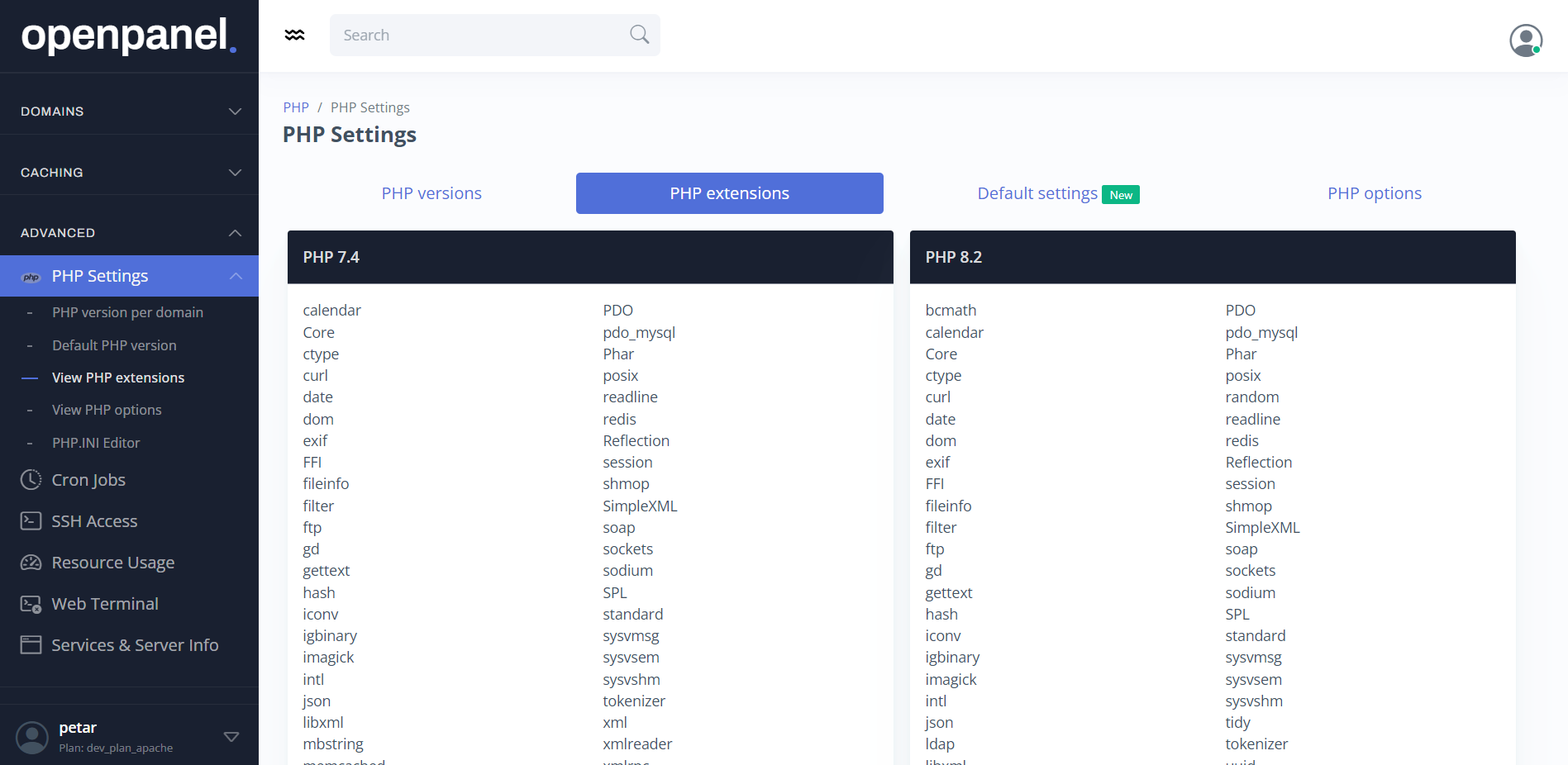Expand the Caching sidebar section

pyautogui.click(x=129, y=173)
